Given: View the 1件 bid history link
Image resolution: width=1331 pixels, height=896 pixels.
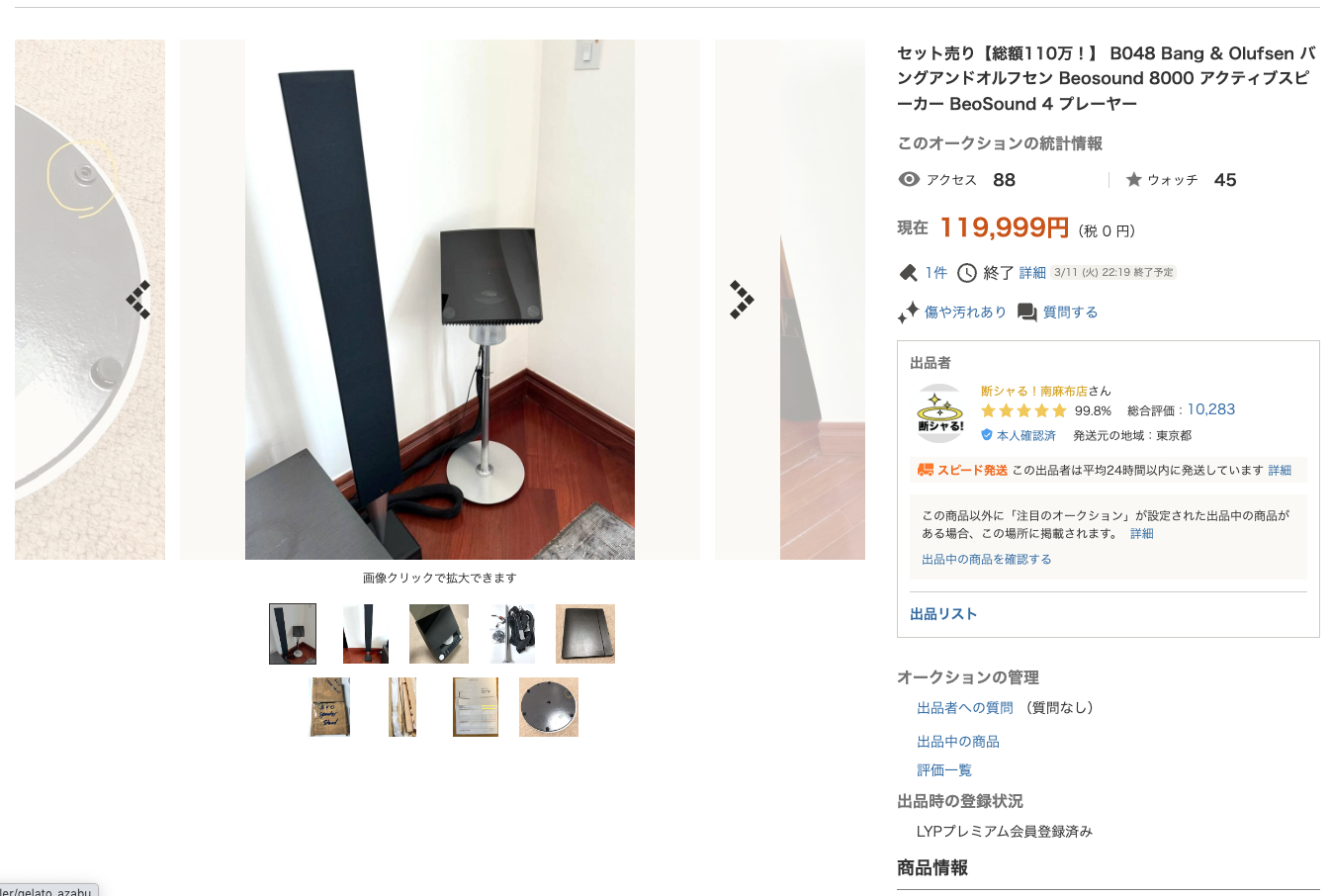Looking at the screenshot, I should tap(936, 272).
